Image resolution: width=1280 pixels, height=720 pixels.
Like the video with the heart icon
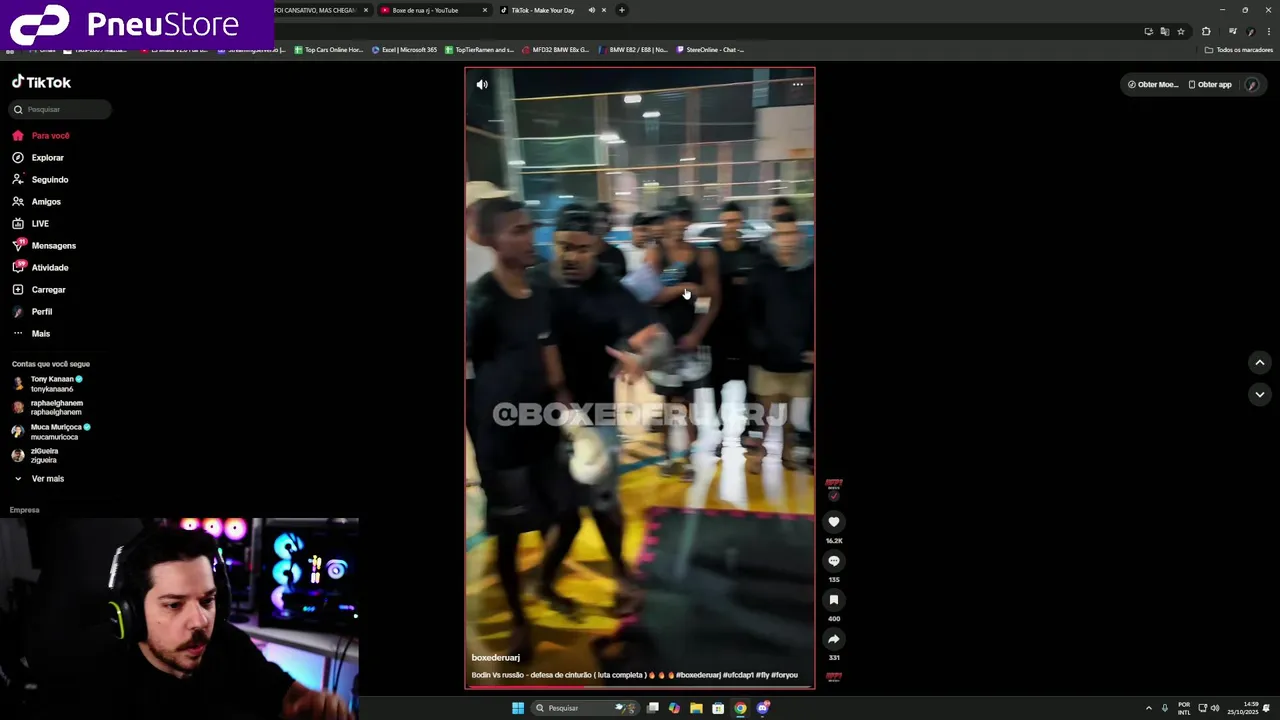tap(834, 522)
